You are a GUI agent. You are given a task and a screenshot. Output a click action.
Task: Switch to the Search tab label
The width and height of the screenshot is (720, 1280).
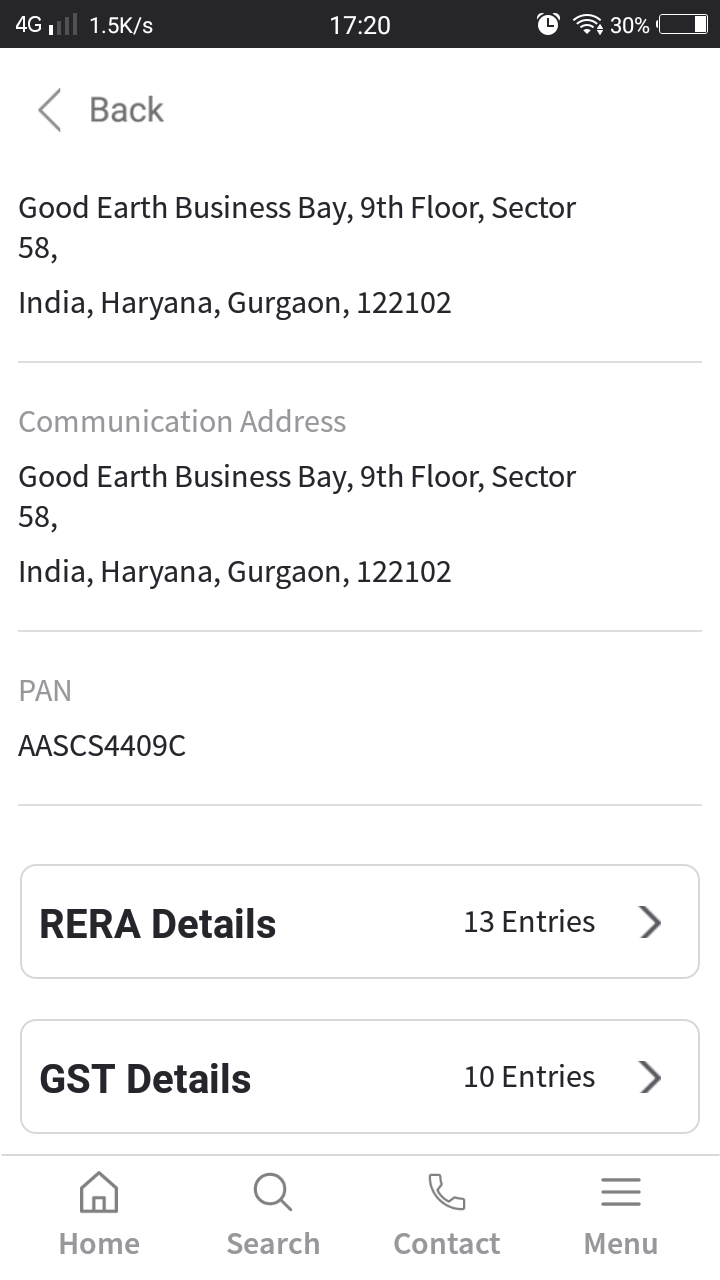(273, 1244)
